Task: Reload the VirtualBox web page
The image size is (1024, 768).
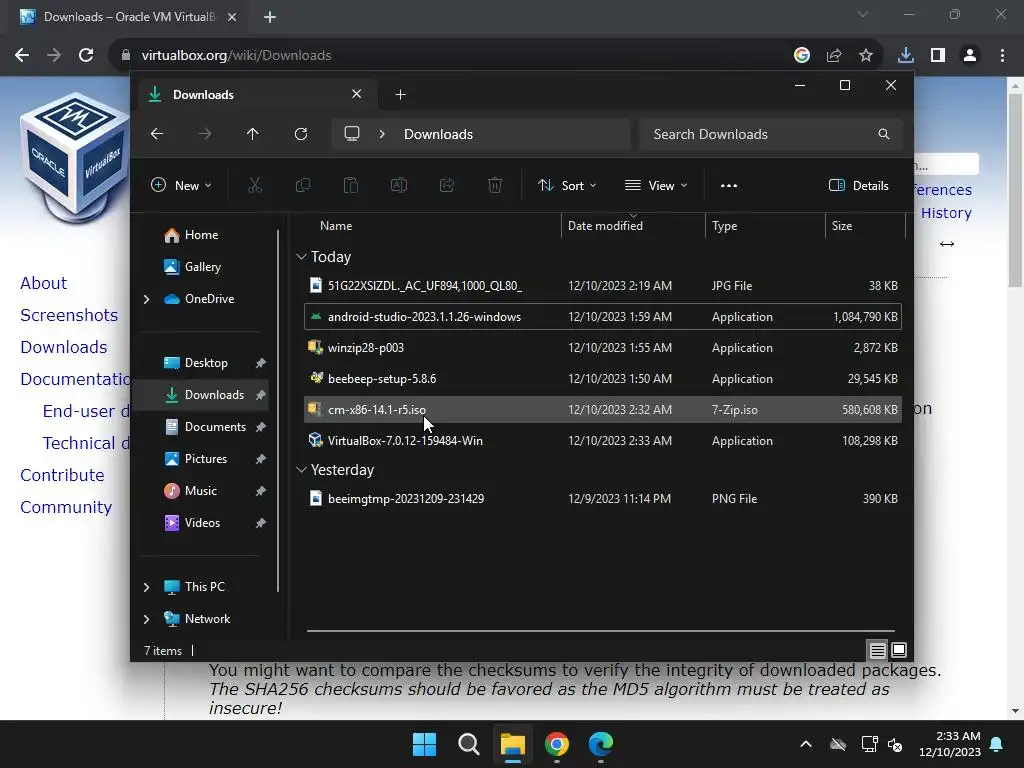Action: [x=86, y=56]
